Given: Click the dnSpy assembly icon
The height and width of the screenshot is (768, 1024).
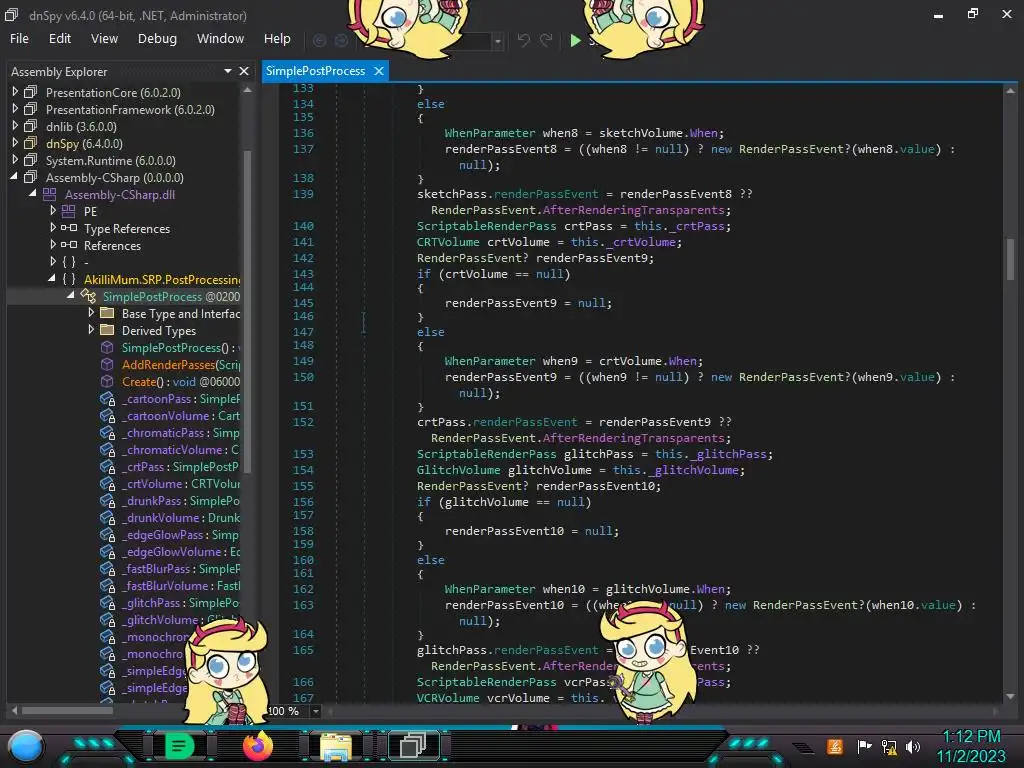Looking at the screenshot, I should pos(31,143).
